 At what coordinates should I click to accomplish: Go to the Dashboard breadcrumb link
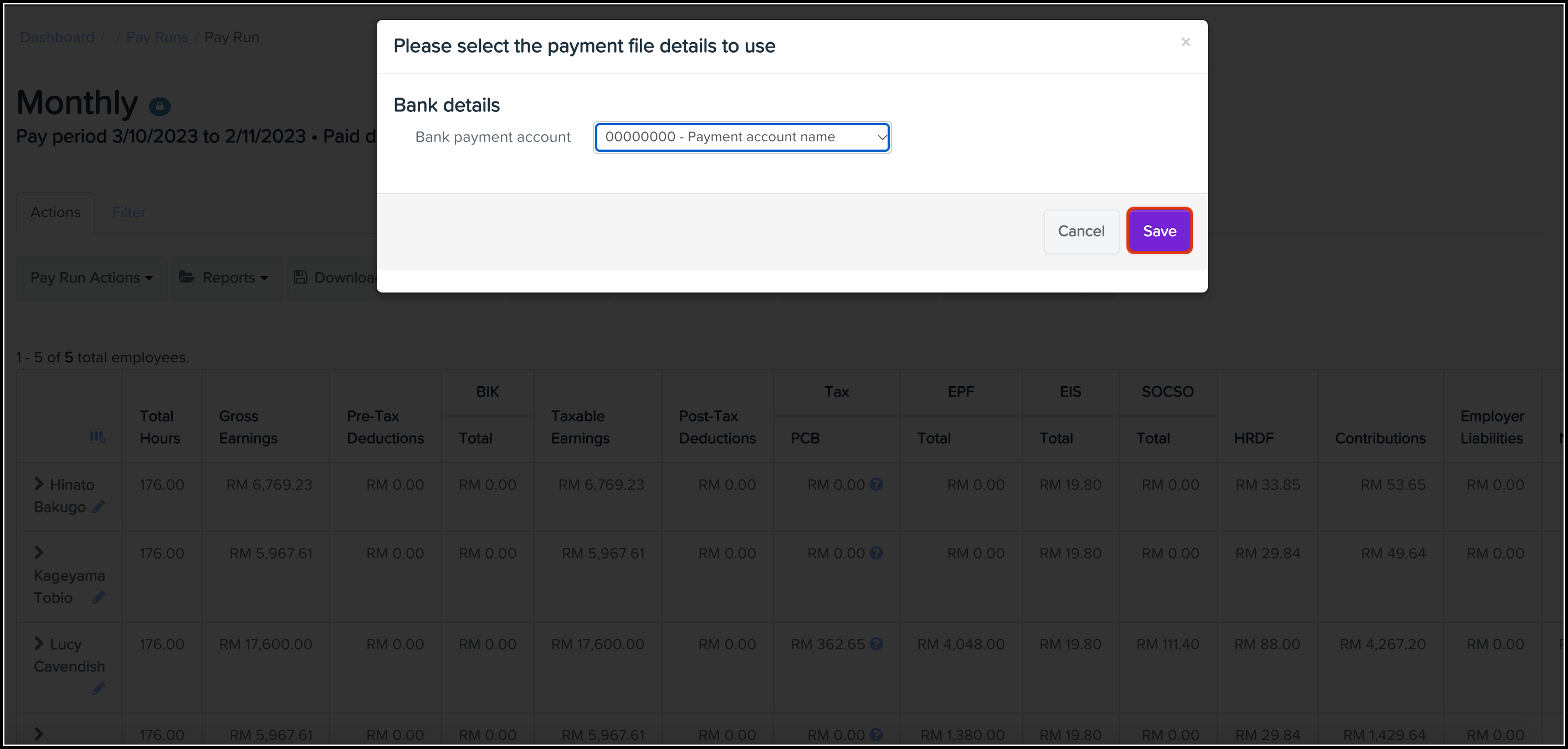click(57, 37)
